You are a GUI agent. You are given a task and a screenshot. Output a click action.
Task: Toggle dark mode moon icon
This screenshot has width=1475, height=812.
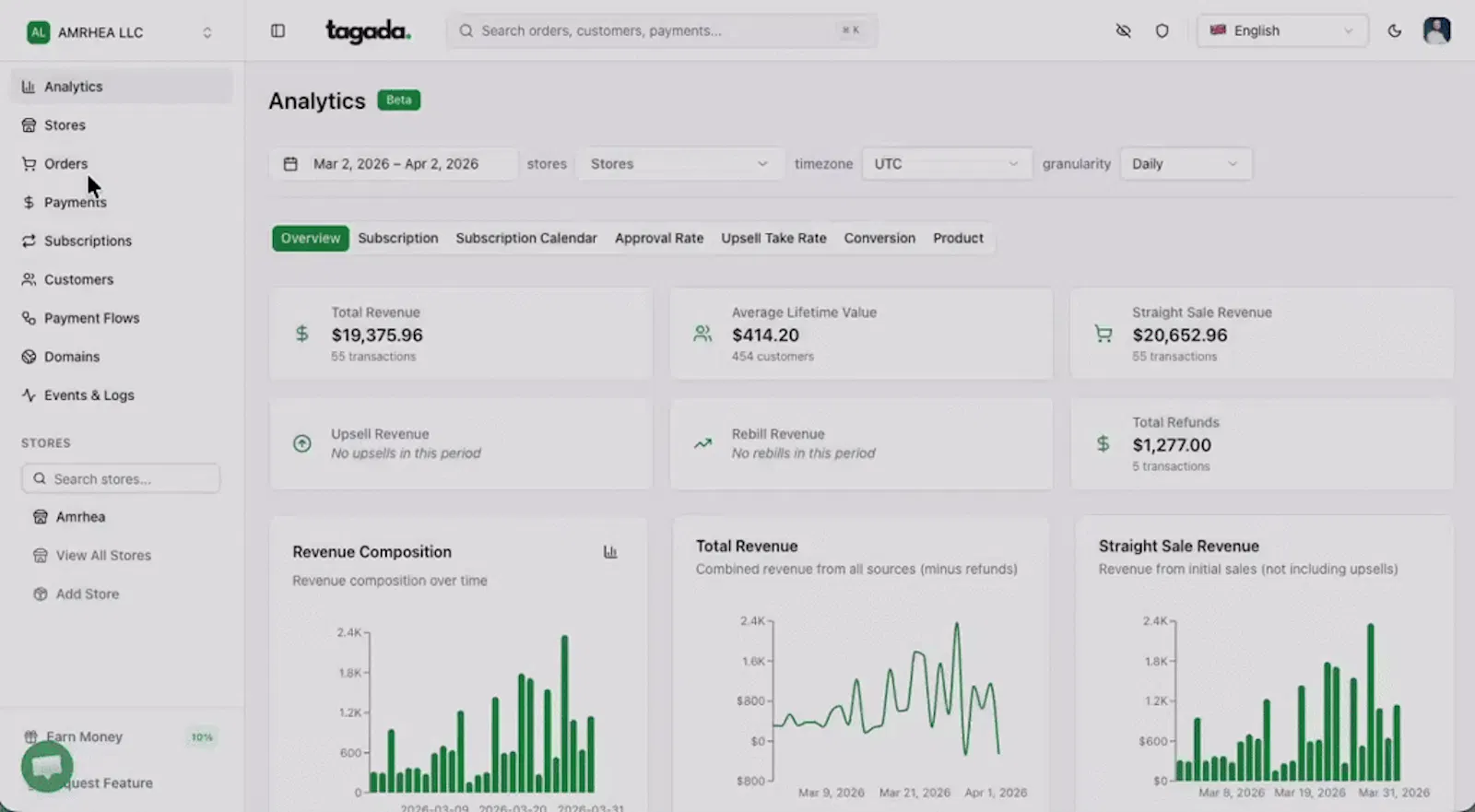1395,30
